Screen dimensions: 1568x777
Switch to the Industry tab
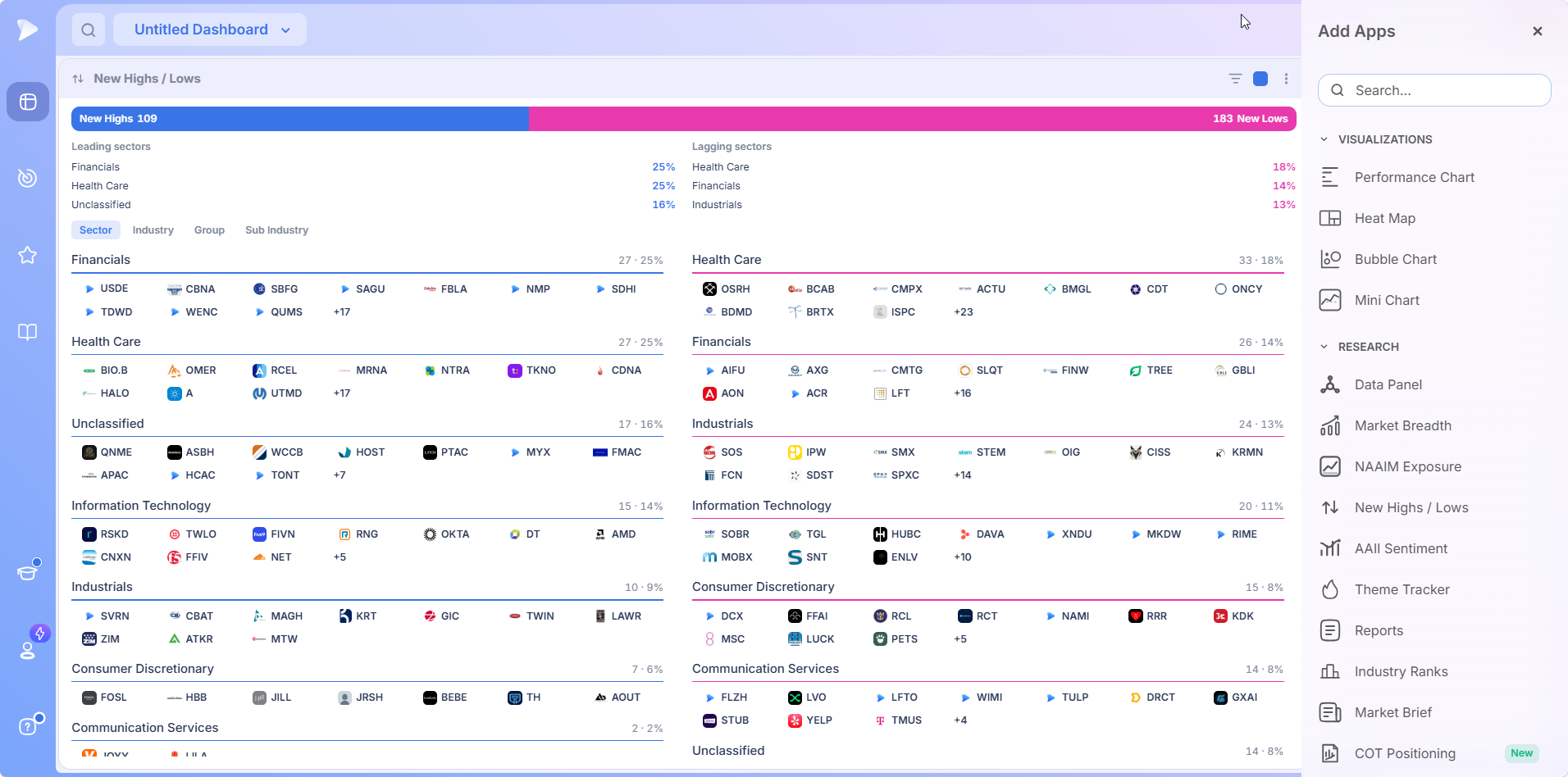coord(153,230)
